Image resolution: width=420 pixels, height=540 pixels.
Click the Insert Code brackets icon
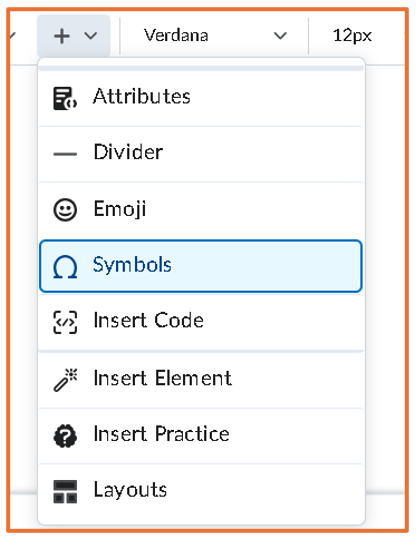tap(65, 322)
